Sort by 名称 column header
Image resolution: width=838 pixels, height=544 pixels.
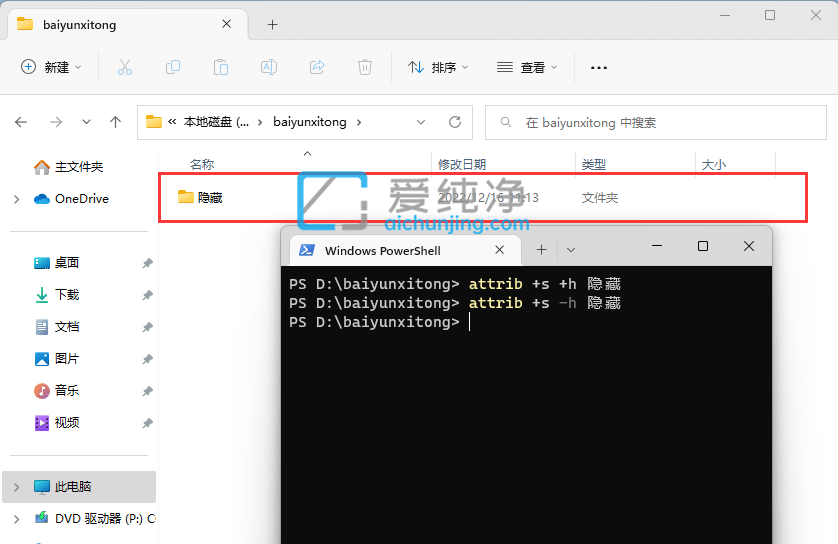202,165
